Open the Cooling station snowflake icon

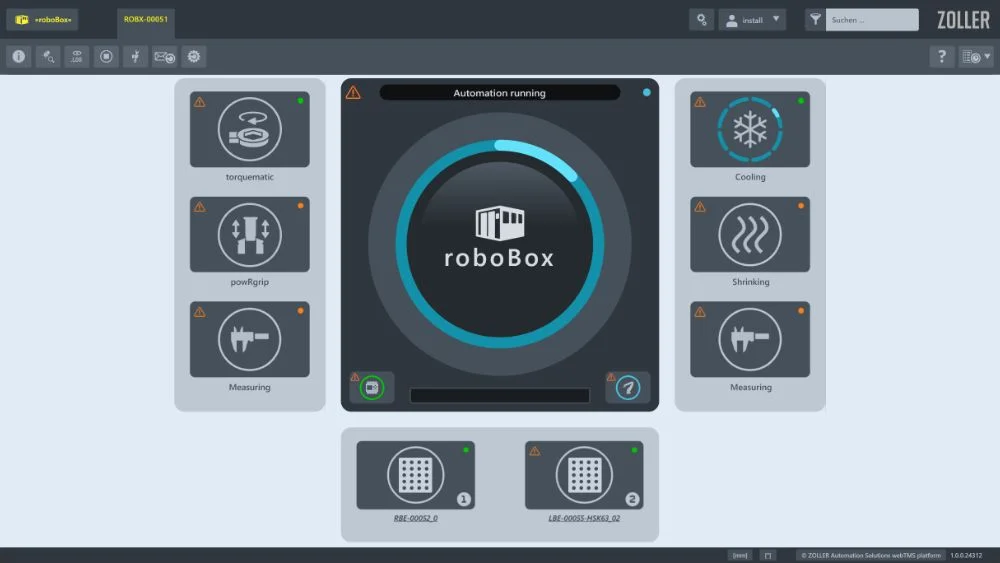click(x=750, y=129)
